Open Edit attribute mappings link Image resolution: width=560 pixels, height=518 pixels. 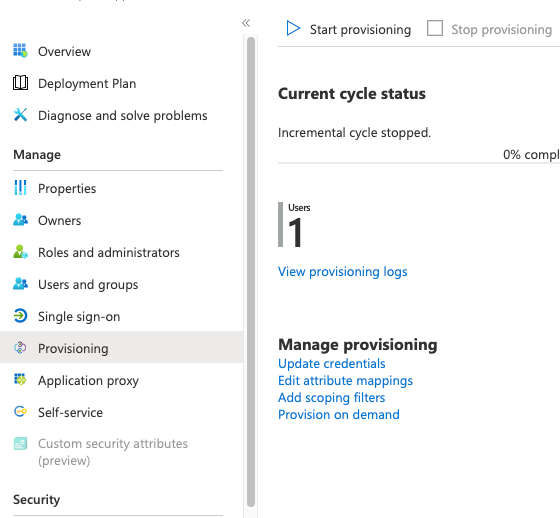click(x=345, y=380)
